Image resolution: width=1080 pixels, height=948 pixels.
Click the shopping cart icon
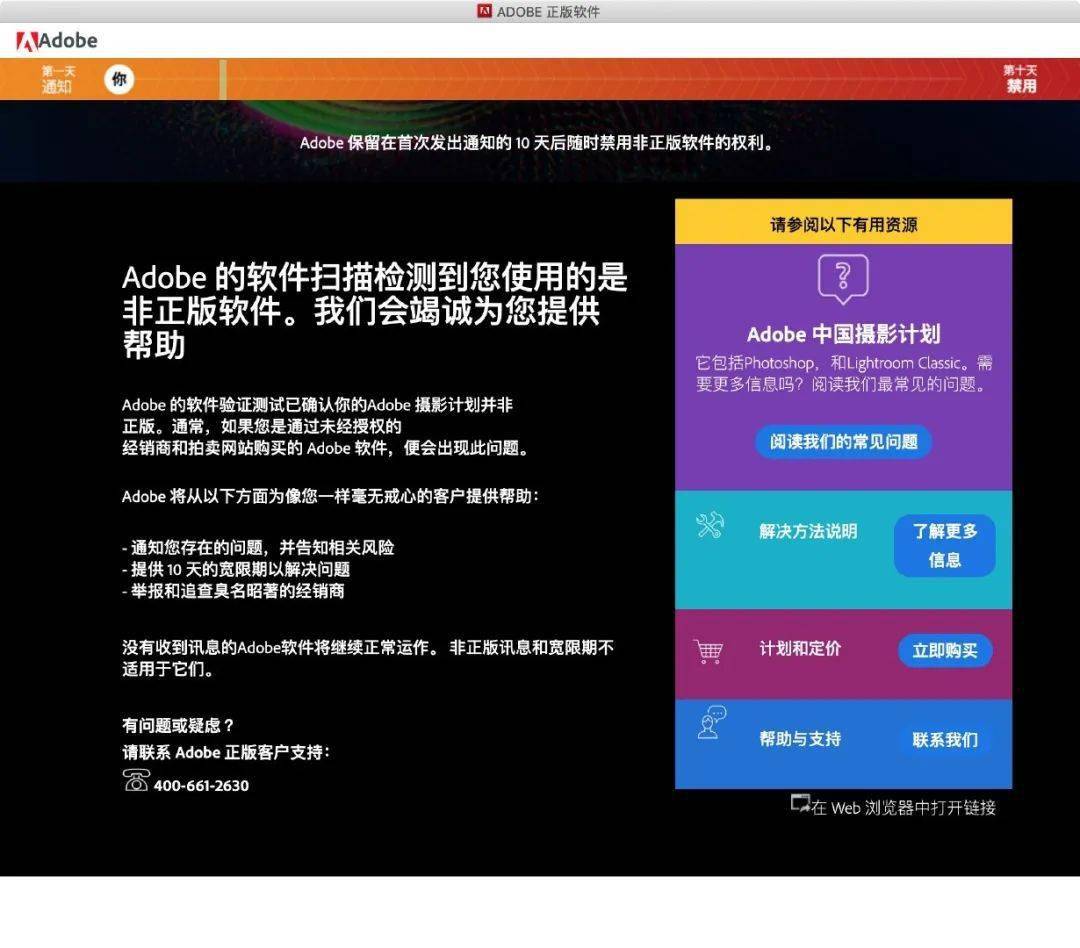pyautogui.click(x=708, y=651)
